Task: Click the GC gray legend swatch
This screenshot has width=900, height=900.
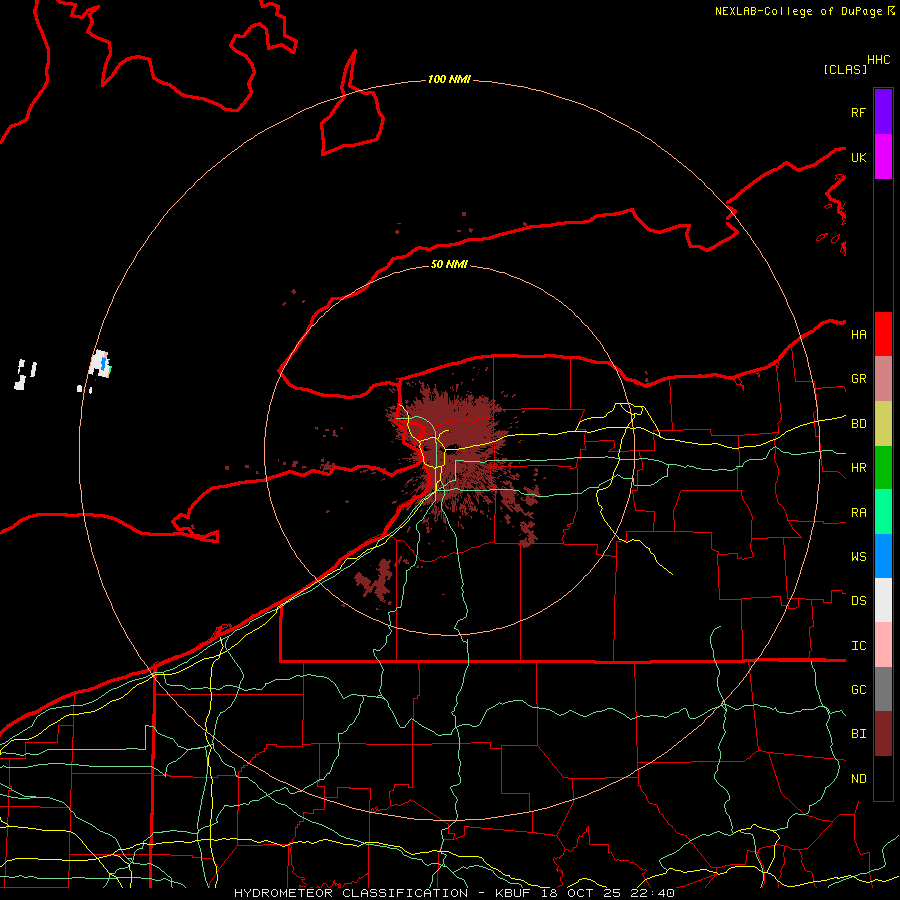Action: tap(883, 689)
